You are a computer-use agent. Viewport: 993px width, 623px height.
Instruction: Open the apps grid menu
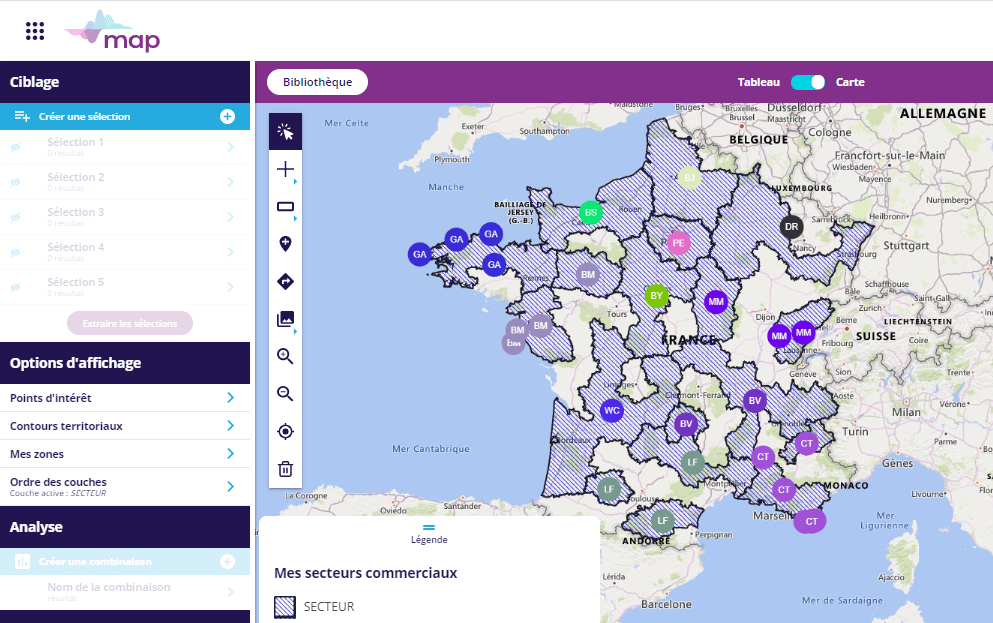point(35,31)
